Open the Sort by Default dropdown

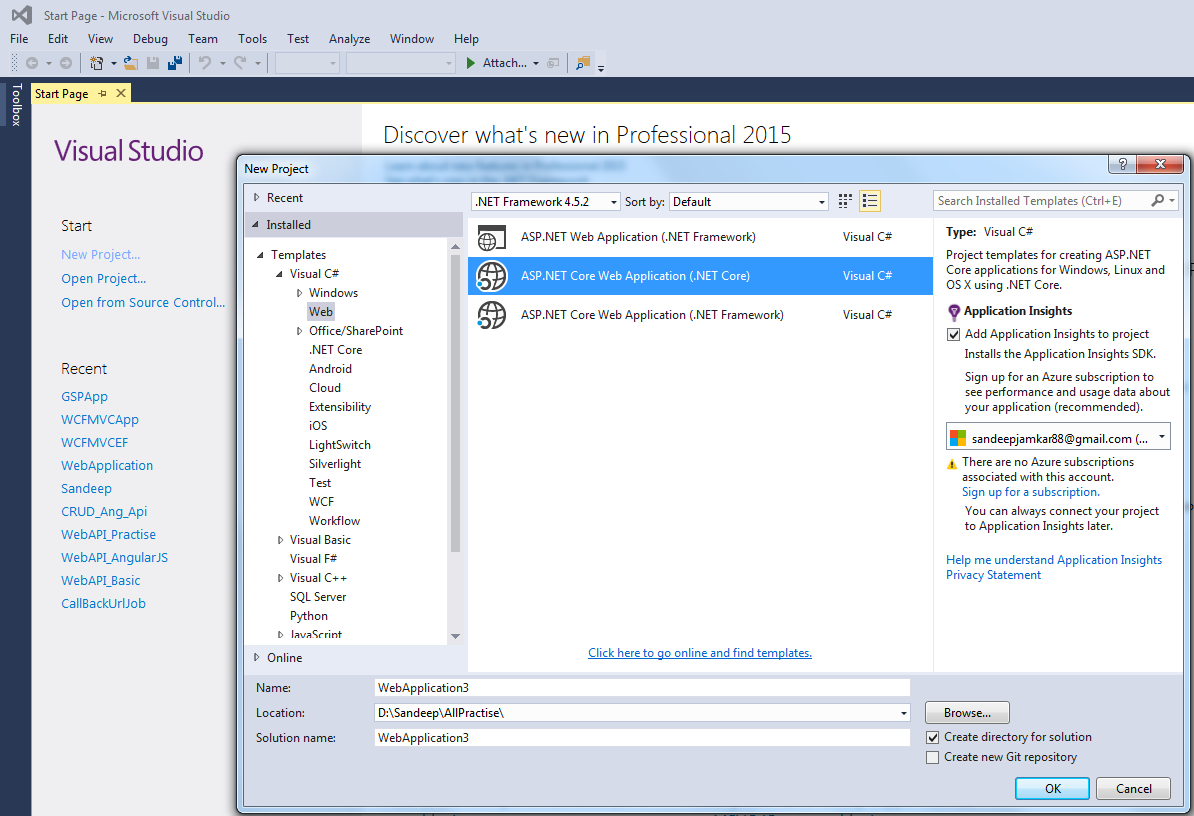(x=822, y=201)
